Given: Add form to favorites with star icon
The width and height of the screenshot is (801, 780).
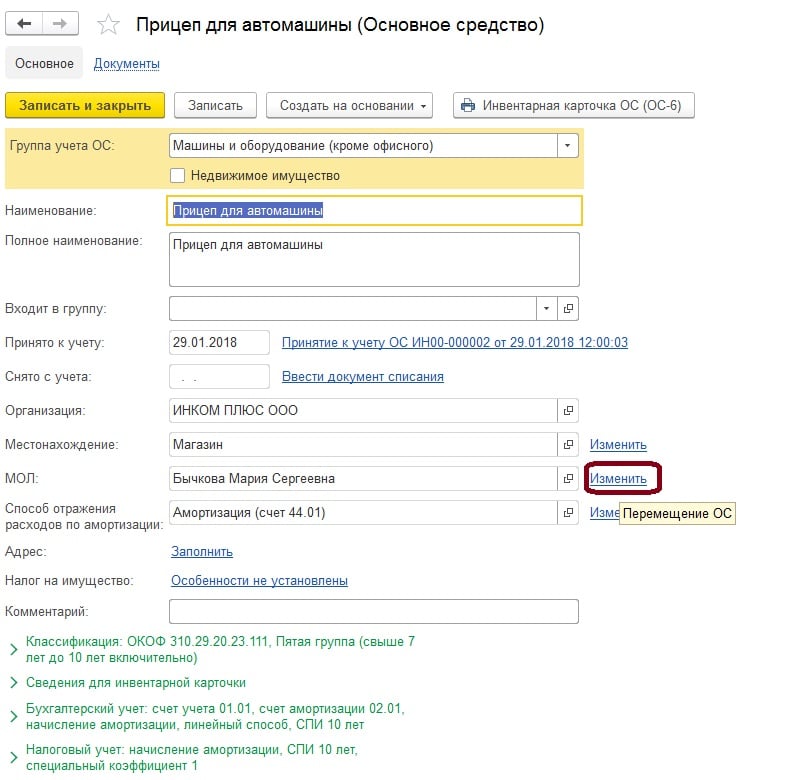Looking at the screenshot, I should [112, 25].
